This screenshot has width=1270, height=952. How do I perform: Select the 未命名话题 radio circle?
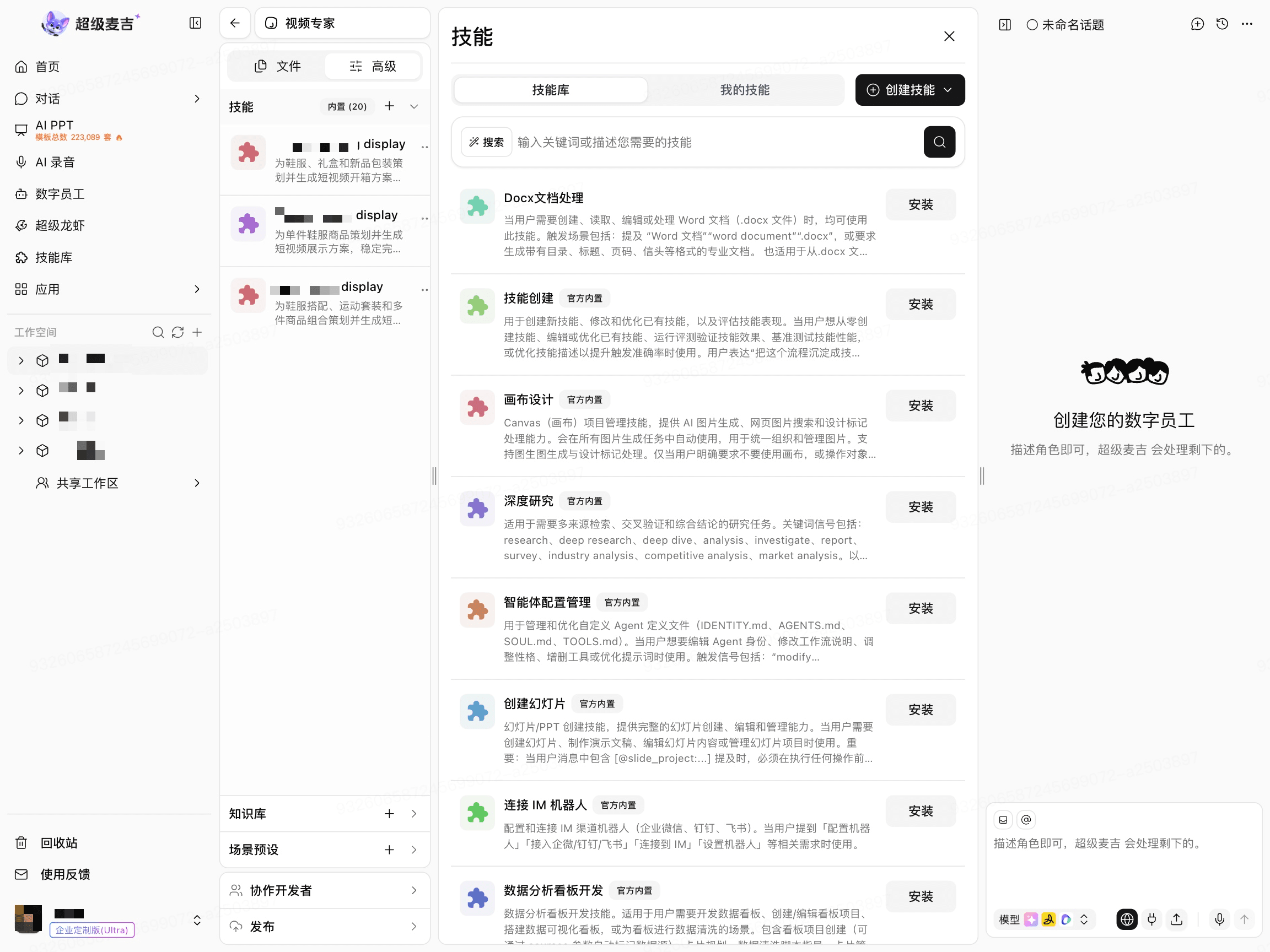1032,25
